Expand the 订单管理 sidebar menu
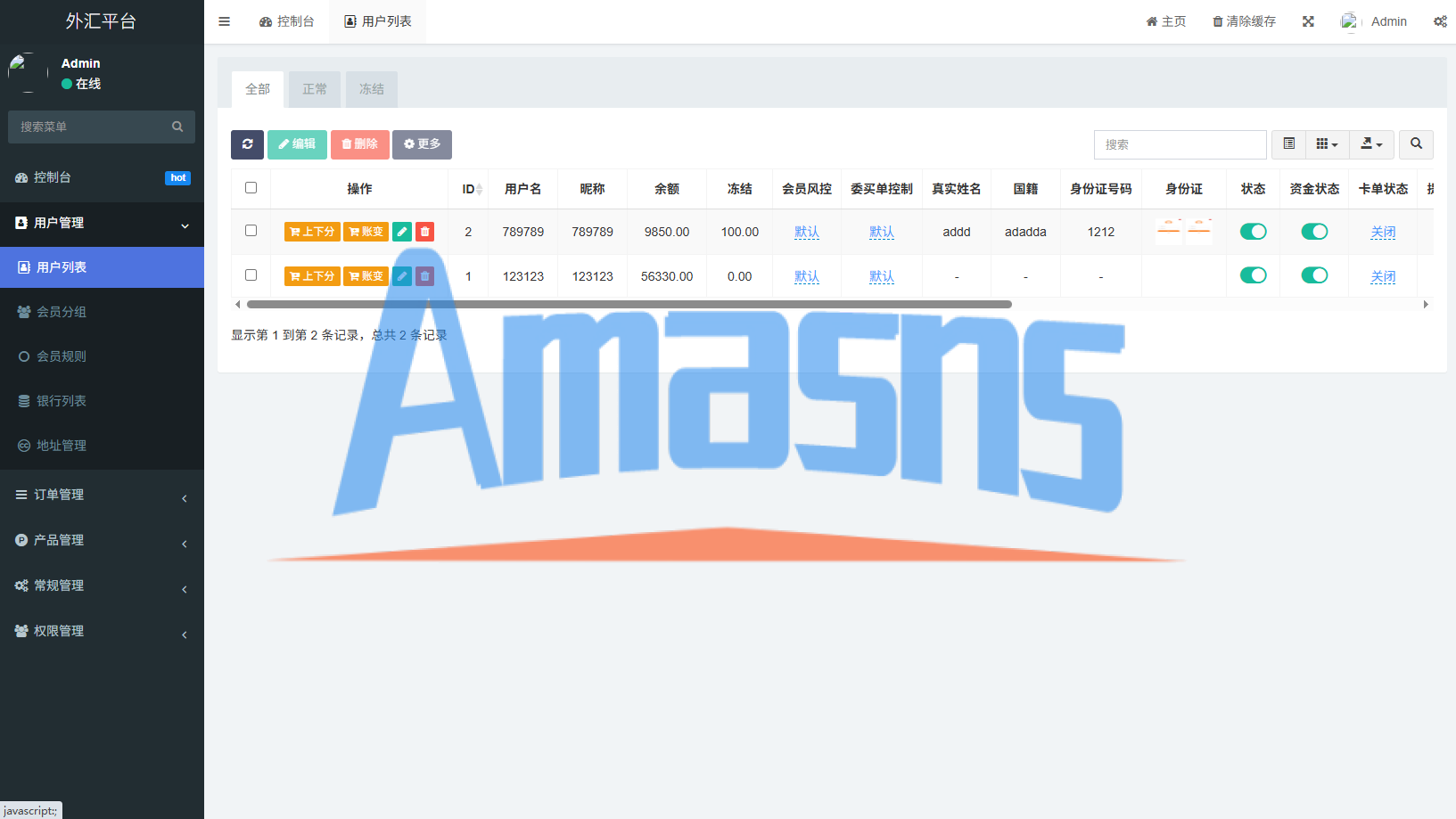Viewport: 1456px width, 819px height. [102, 495]
